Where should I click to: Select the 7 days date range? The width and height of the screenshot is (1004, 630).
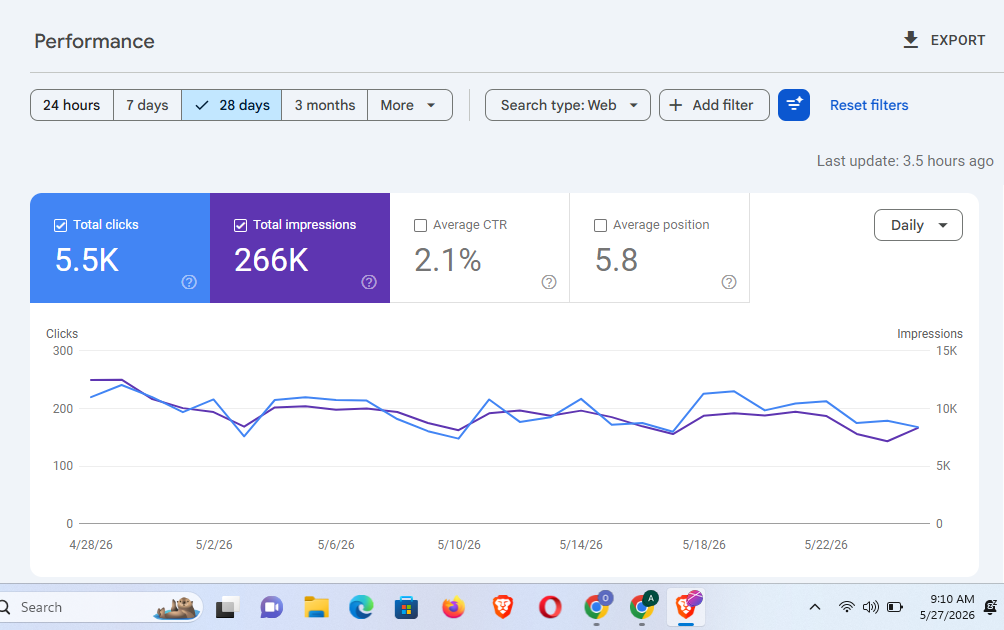tap(147, 105)
